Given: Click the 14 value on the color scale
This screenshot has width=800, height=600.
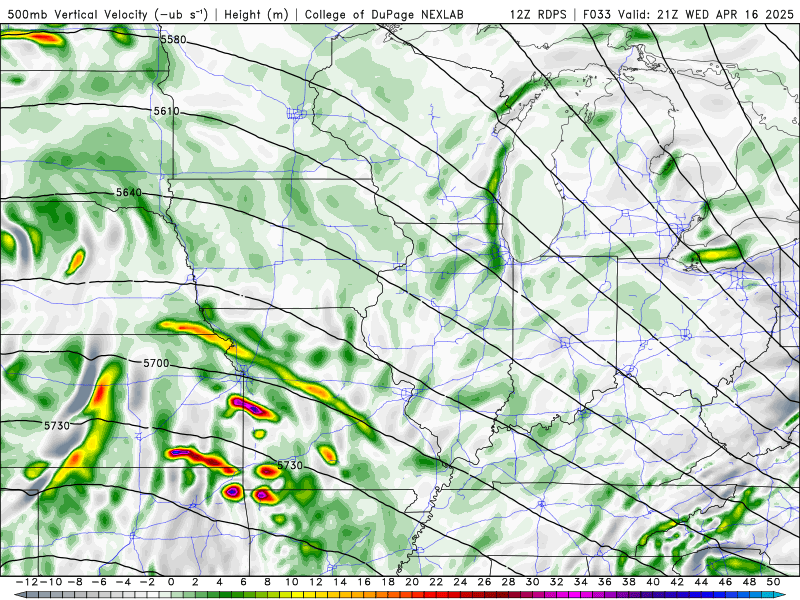Looking at the screenshot, I should pyautogui.click(x=340, y=582).
